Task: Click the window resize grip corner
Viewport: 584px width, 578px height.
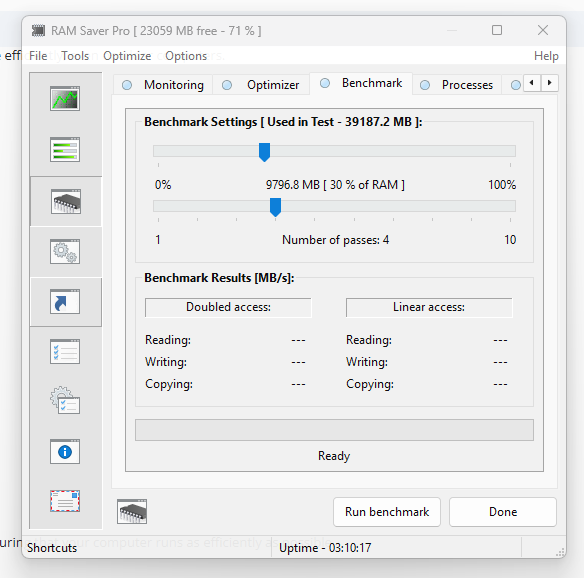Action: tap(560, 553)
